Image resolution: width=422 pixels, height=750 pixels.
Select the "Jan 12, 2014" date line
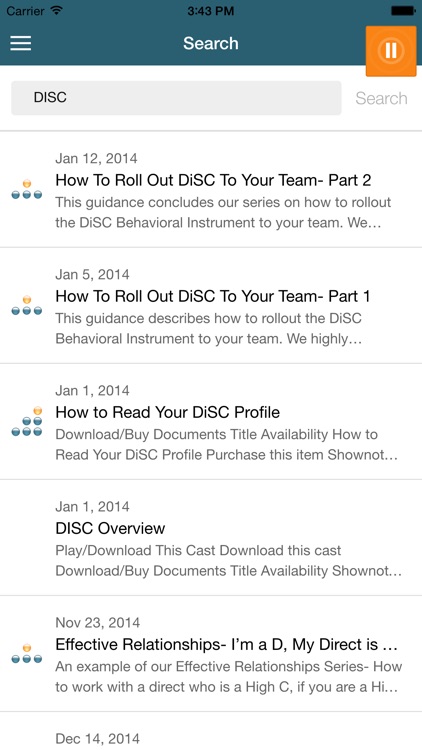point(96,158)
